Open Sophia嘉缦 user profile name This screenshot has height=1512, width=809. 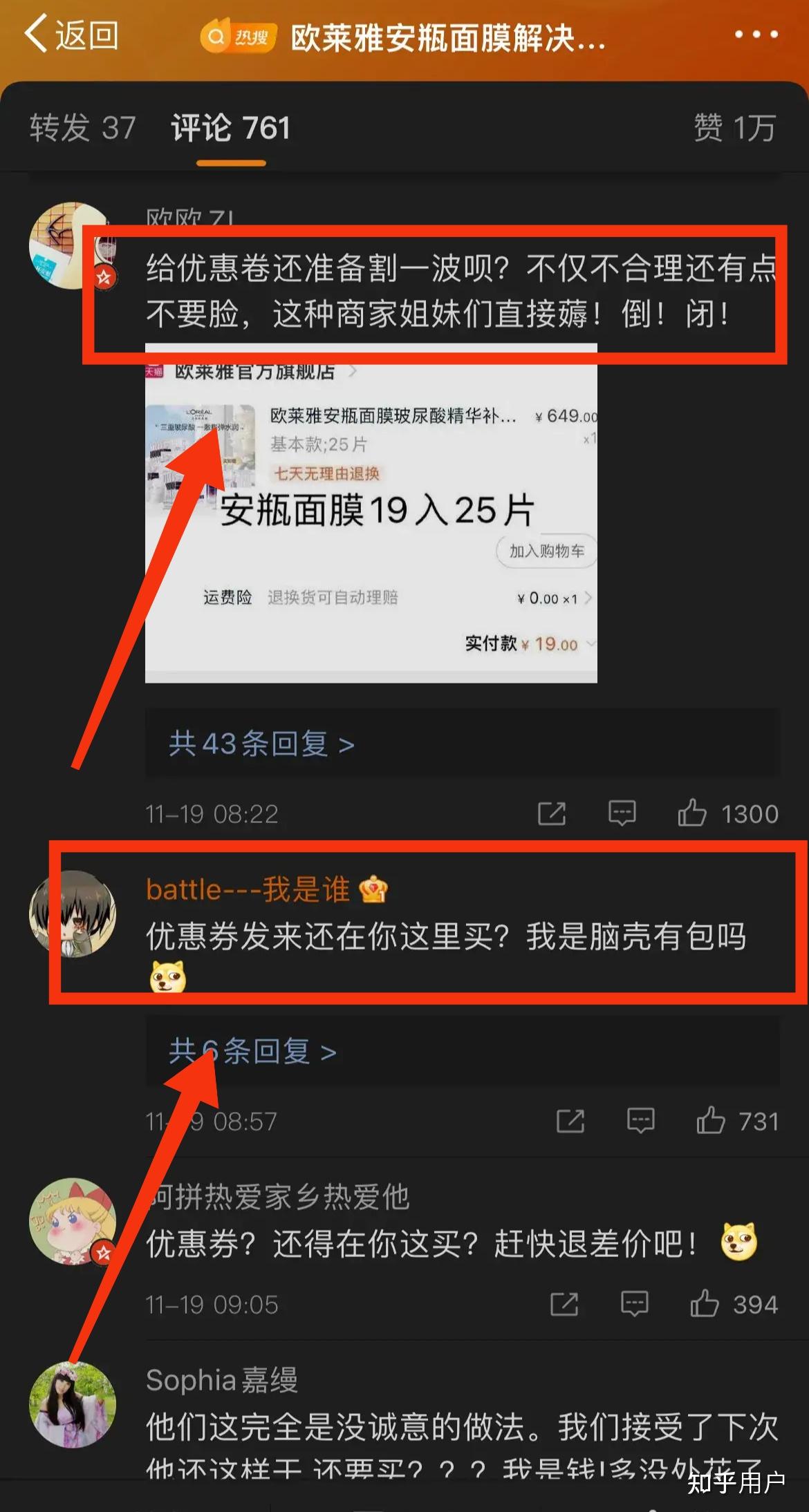tap(222, 1380)
